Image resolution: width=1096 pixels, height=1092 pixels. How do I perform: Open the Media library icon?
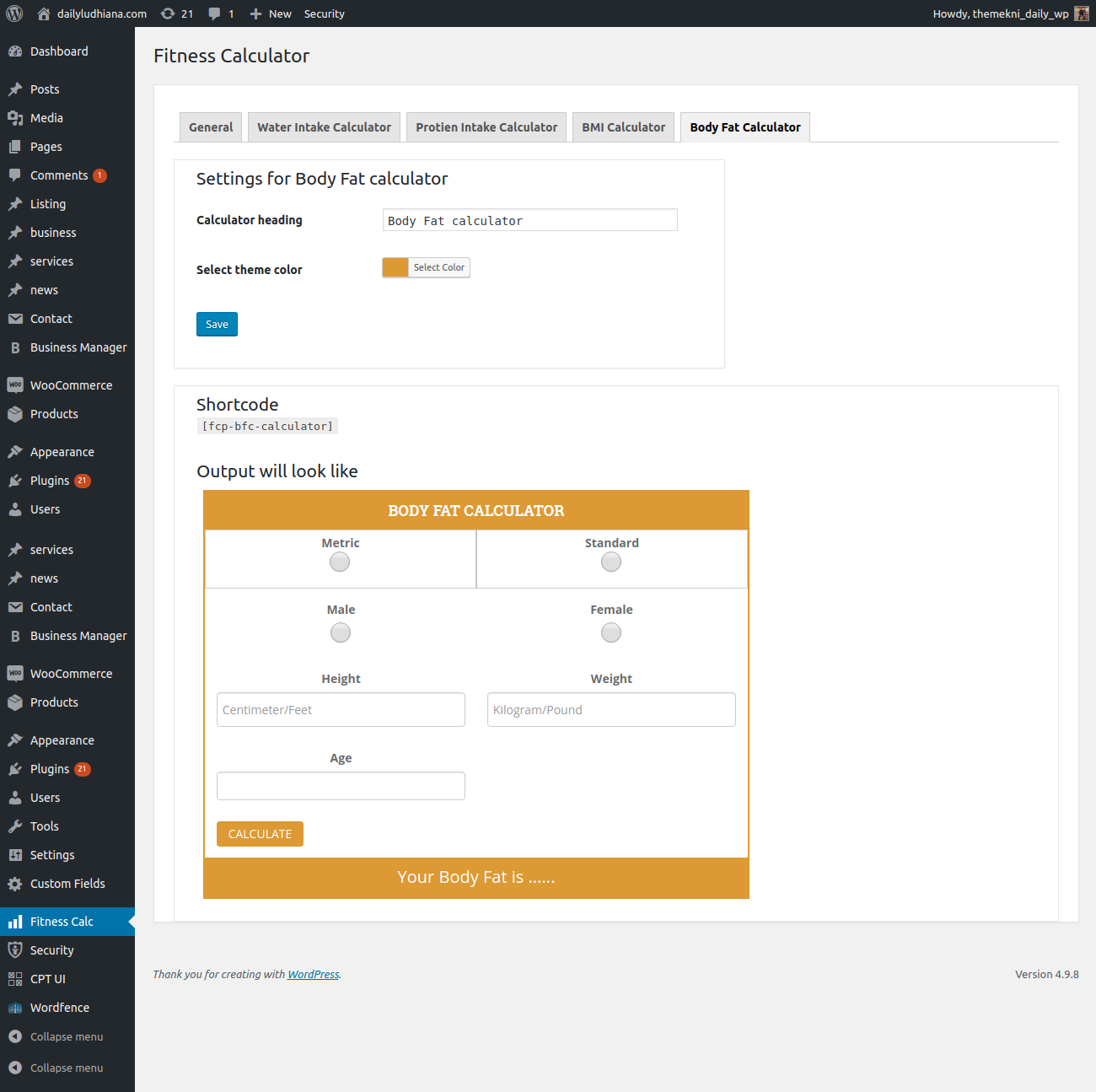click(15, 118)
